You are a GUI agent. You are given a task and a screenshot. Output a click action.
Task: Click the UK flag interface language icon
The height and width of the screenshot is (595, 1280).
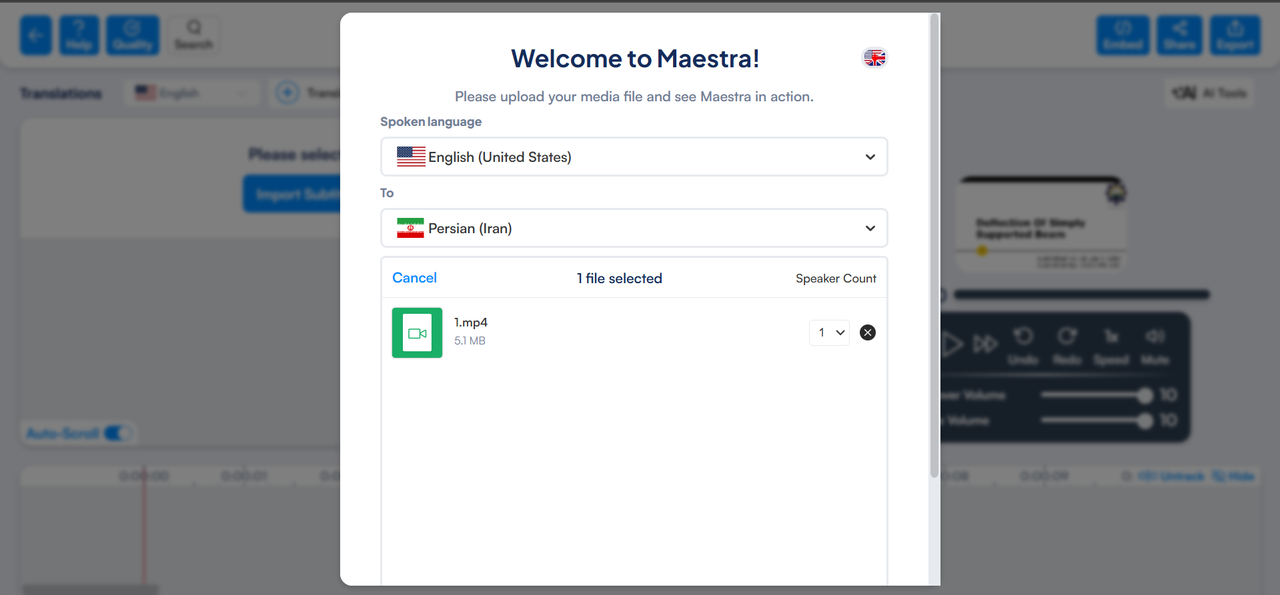[x=875, y=58]
